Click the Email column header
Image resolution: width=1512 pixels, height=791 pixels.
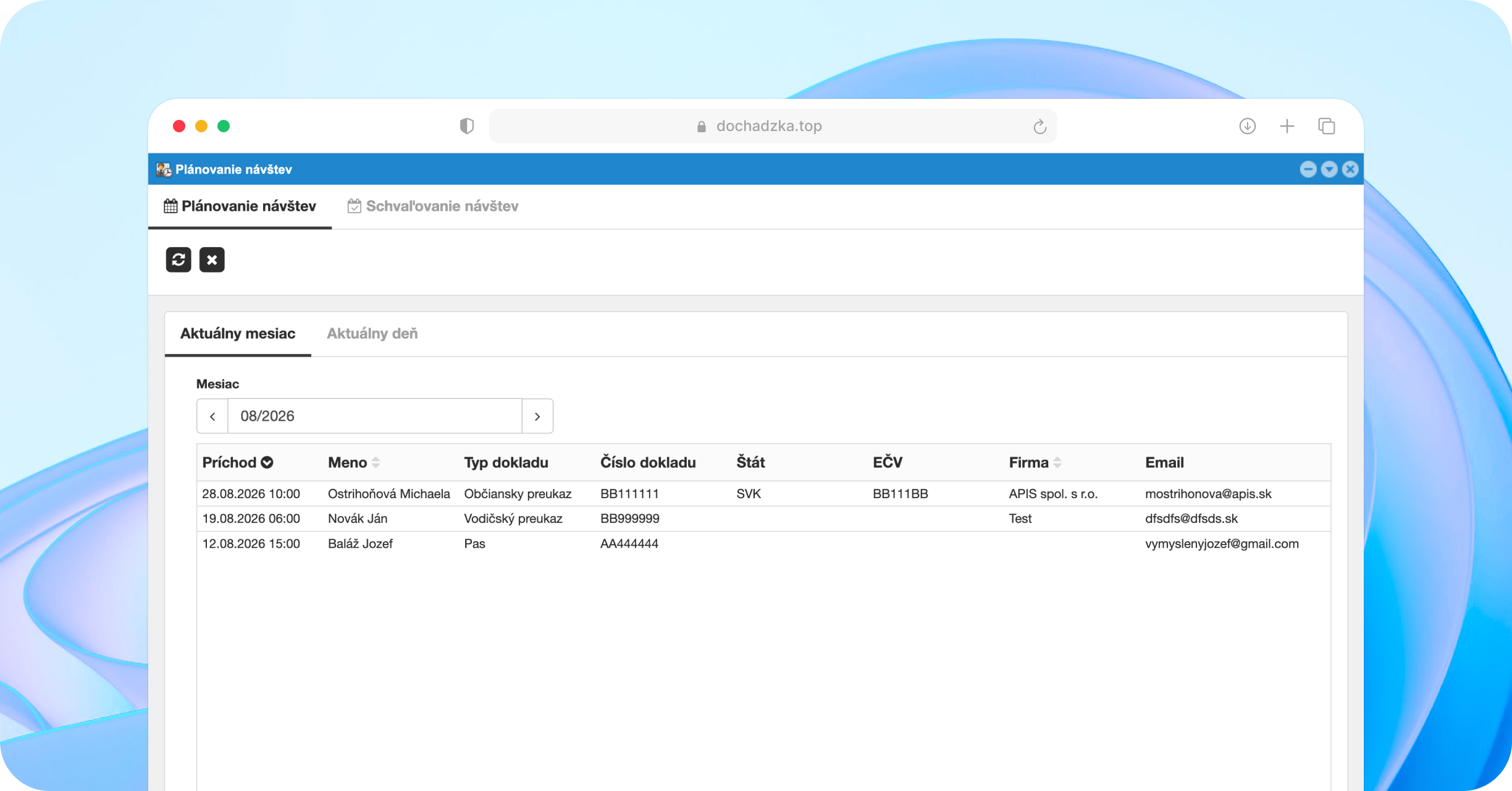1164,462
